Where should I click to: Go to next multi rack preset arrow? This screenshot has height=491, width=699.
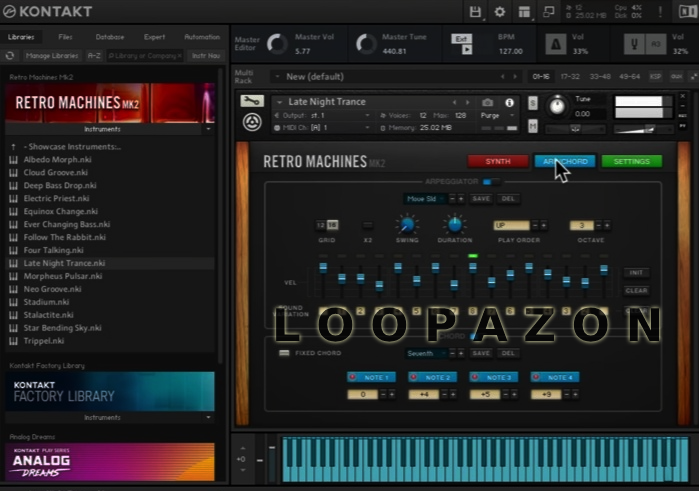[x=515, y=77]
